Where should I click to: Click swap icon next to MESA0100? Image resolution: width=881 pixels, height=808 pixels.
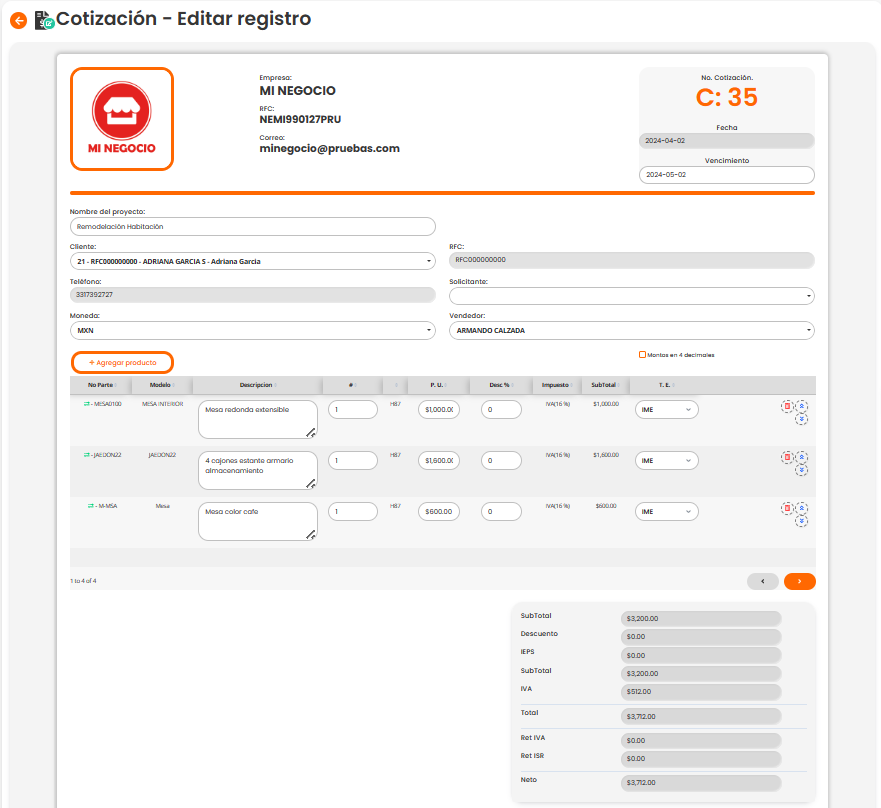87,404
